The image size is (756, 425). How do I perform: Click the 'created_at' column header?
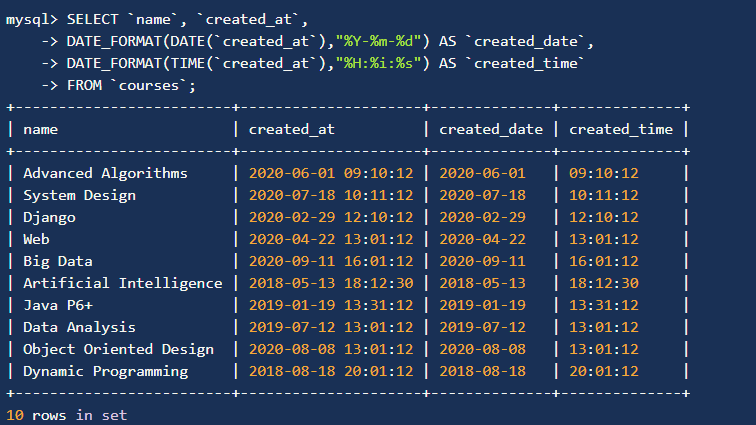291,129
